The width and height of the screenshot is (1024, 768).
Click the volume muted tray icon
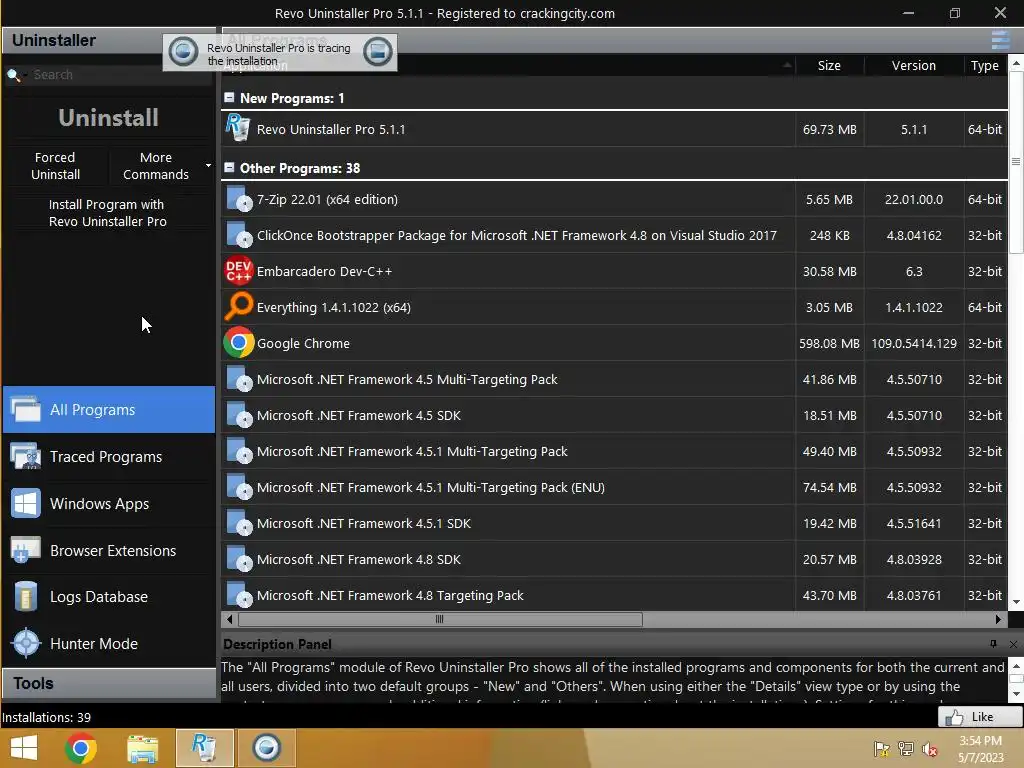click(x=930, y=749)
